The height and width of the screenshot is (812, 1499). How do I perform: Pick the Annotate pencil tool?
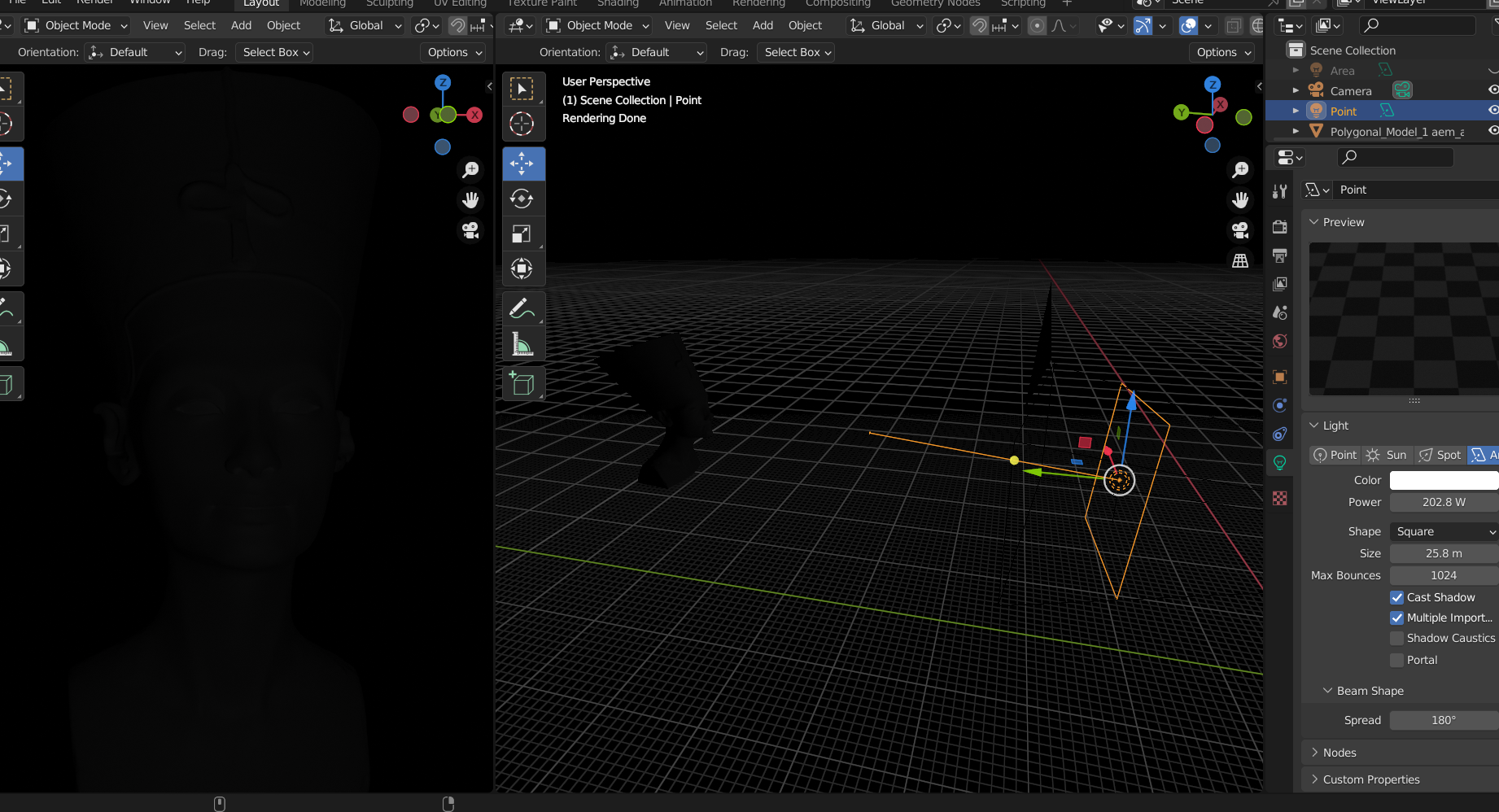point(522,309)
